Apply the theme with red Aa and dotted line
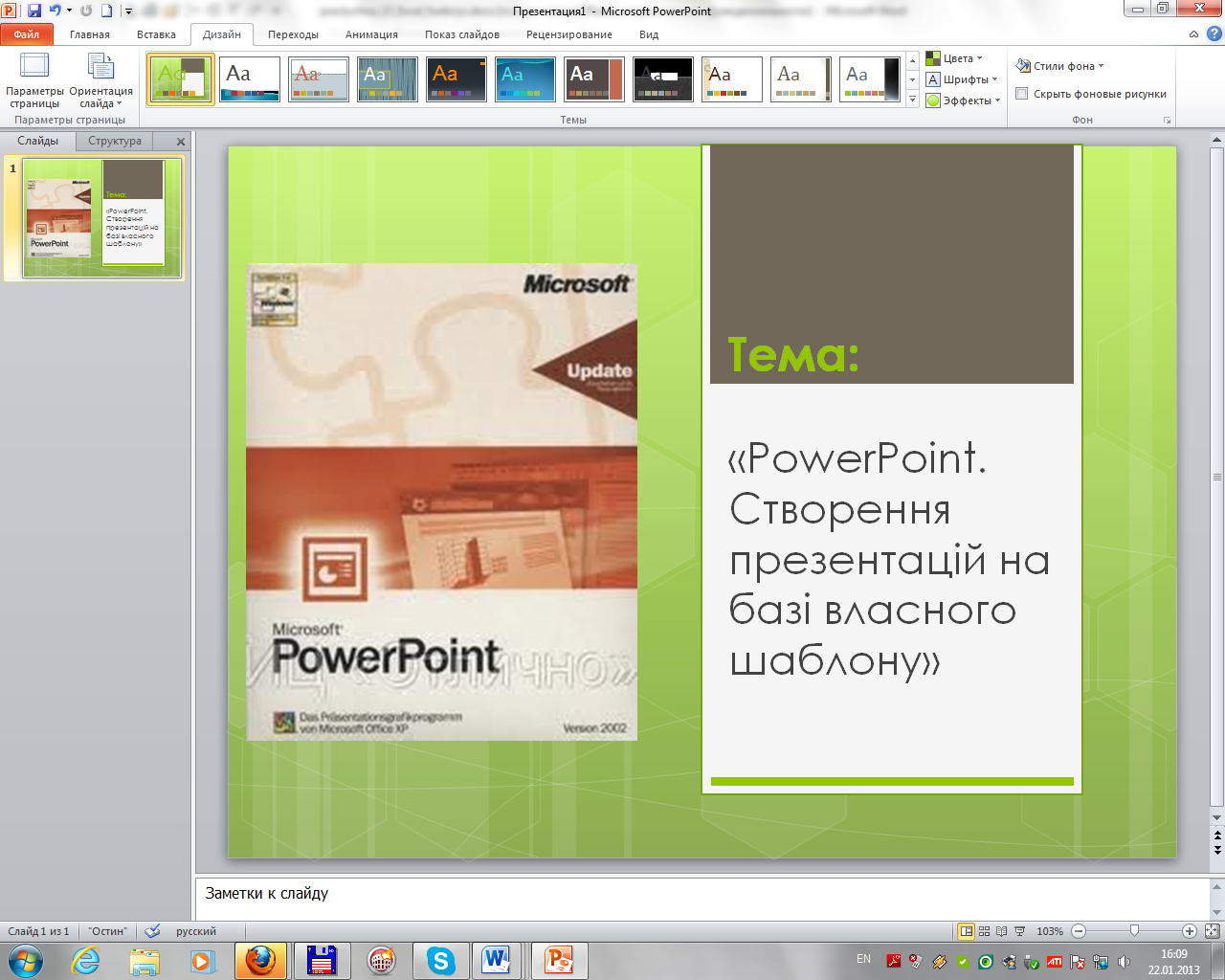The image size is (1225, 980). tap(319, 79)
